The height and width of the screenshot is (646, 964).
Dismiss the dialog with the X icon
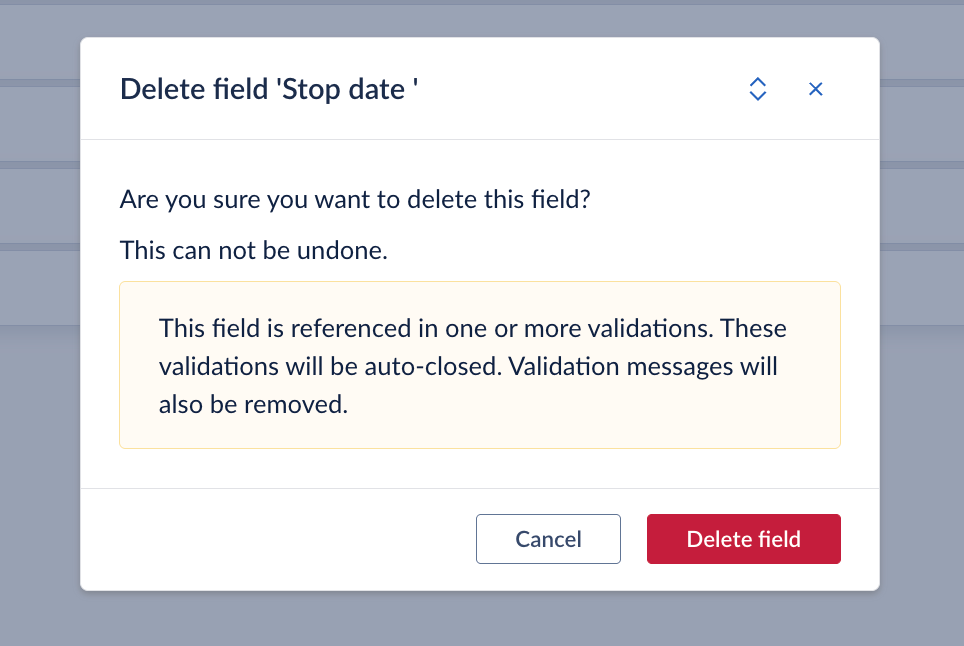coord(816,89)
